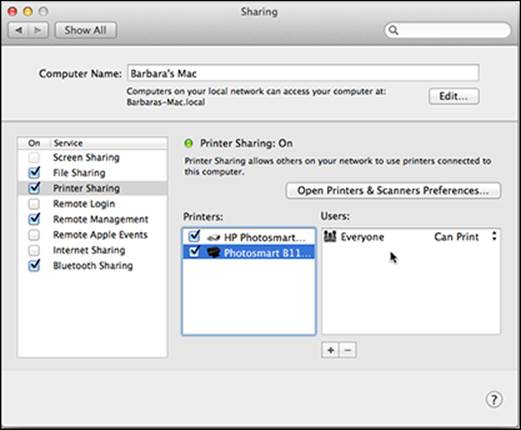The width and height of the screenshot is (521, 430).
Task: Uncheck the Photosmart B11 printer checkbox
Action: click(x=194, y=252)
